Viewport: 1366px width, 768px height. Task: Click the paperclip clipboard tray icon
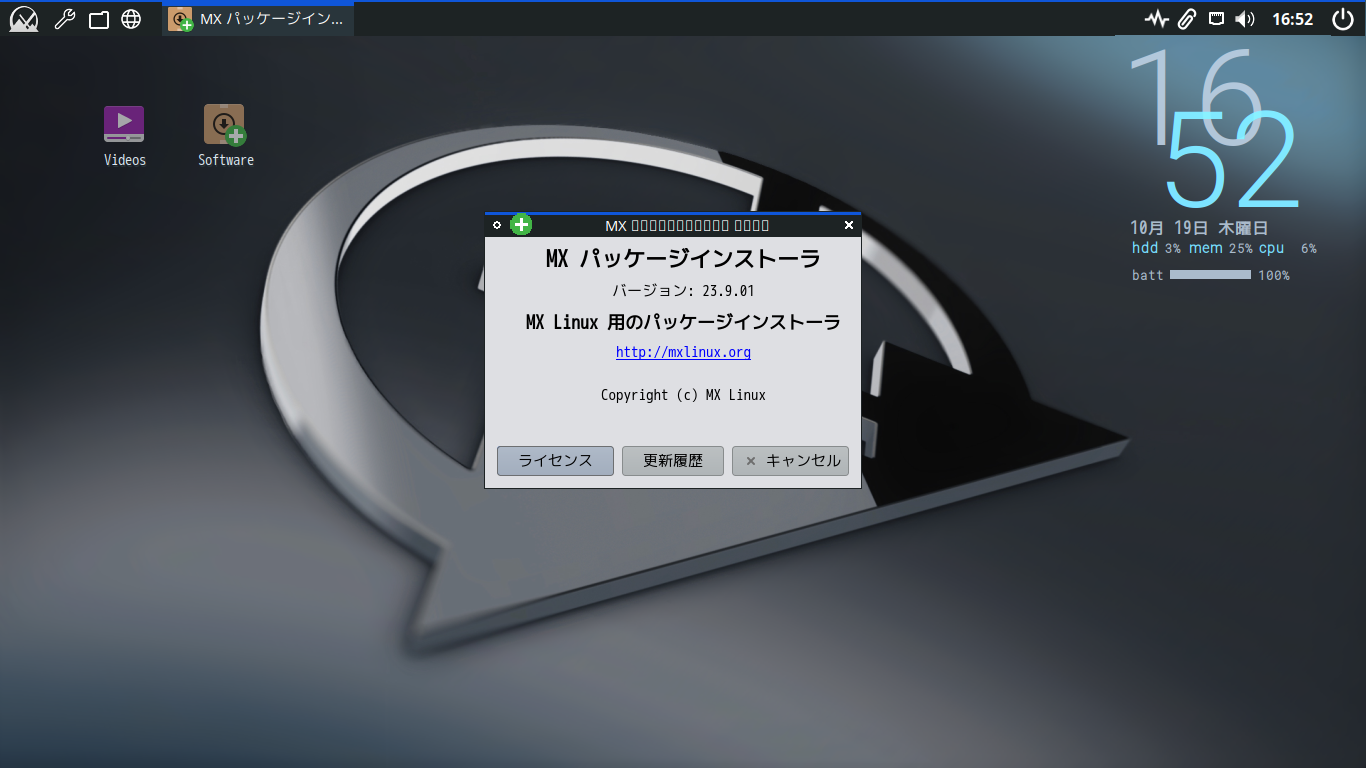[1187, 19]
